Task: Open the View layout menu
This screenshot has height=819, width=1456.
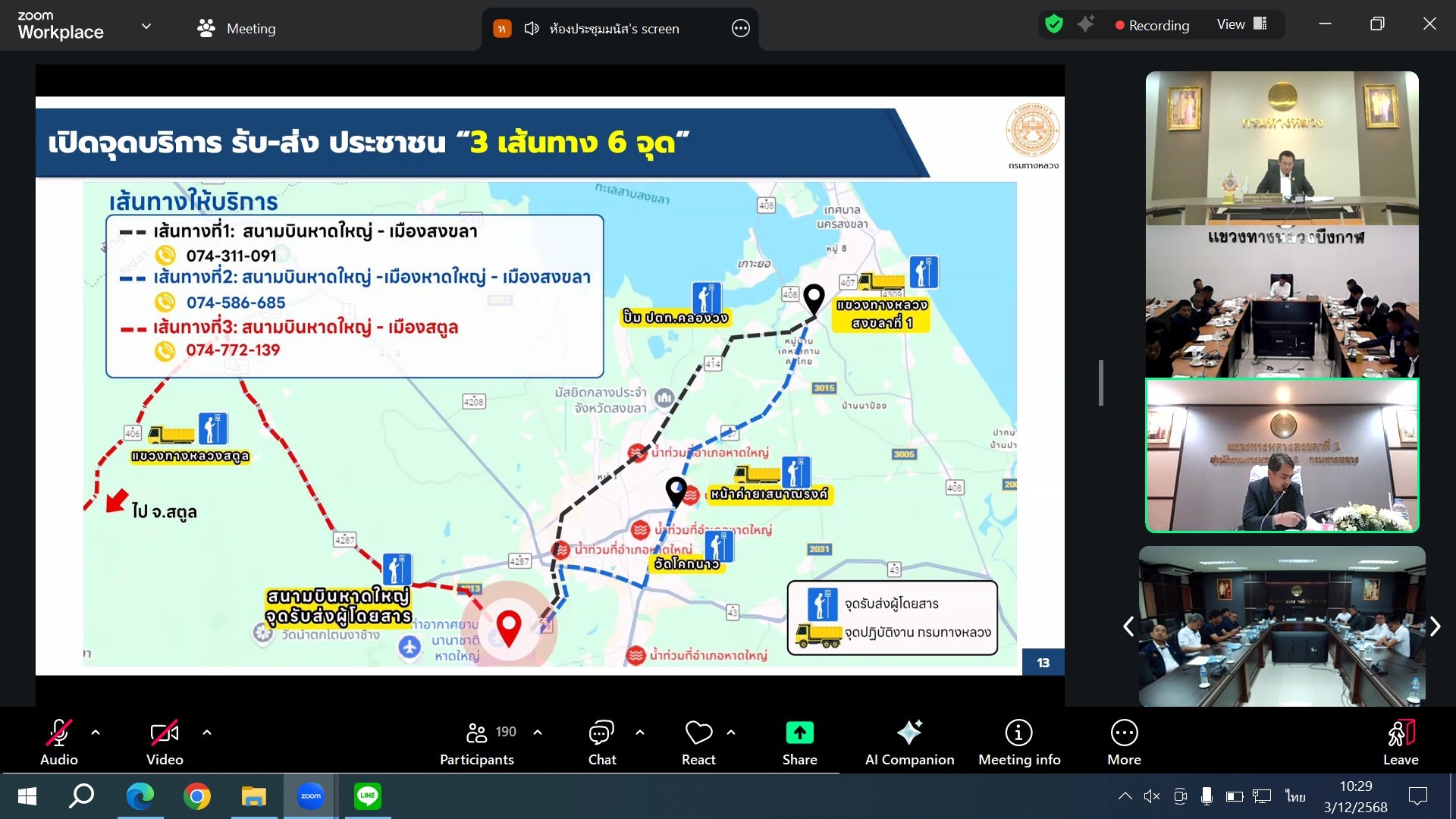Action: [x=1241, y=24]
